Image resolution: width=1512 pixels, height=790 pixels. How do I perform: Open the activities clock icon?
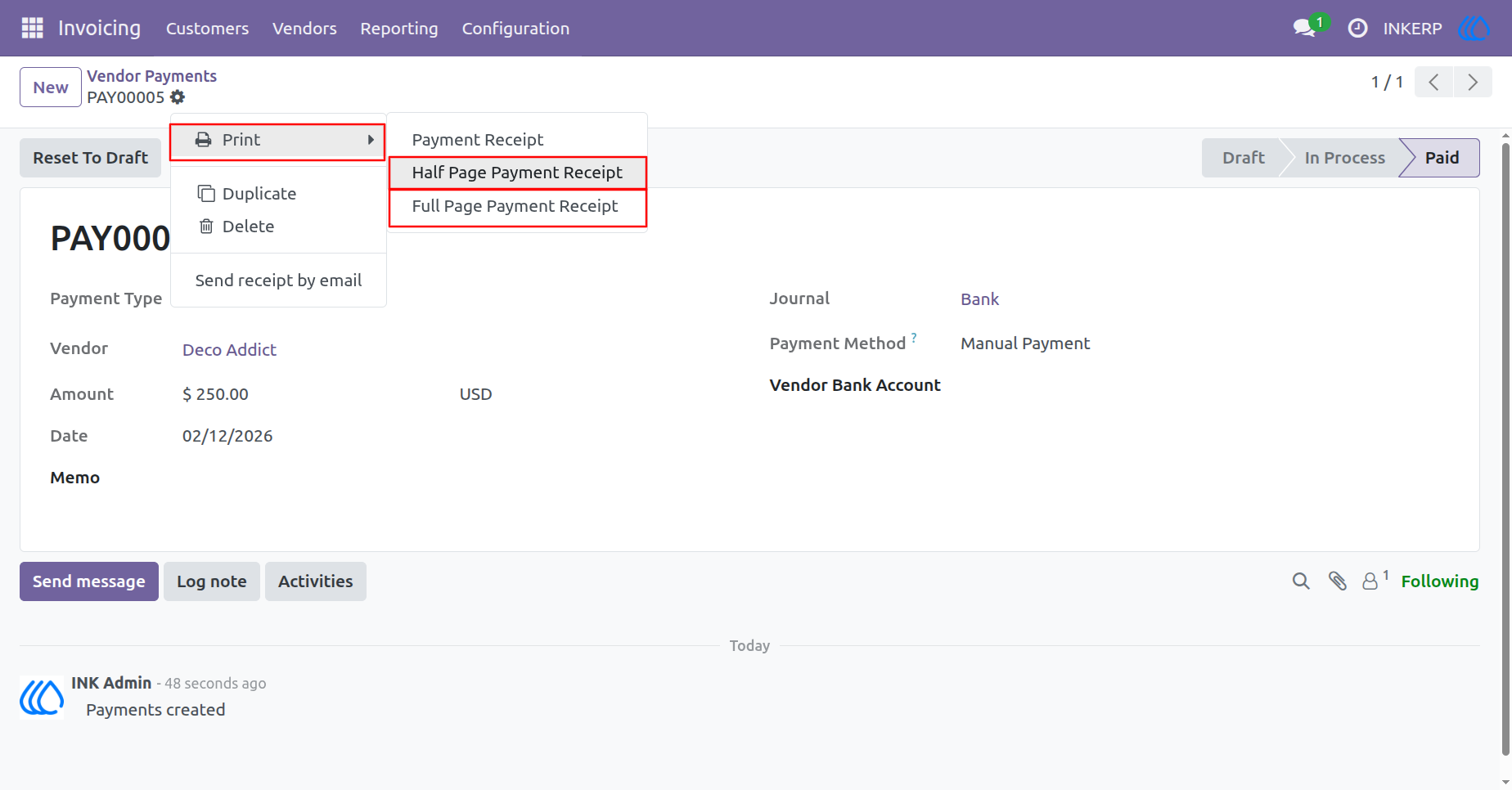pyautogui.click(x=1357, y=29)
